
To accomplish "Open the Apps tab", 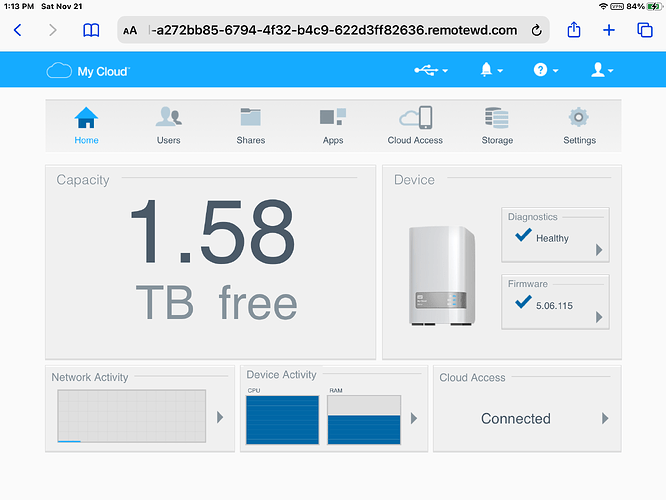I will point(333,125).
